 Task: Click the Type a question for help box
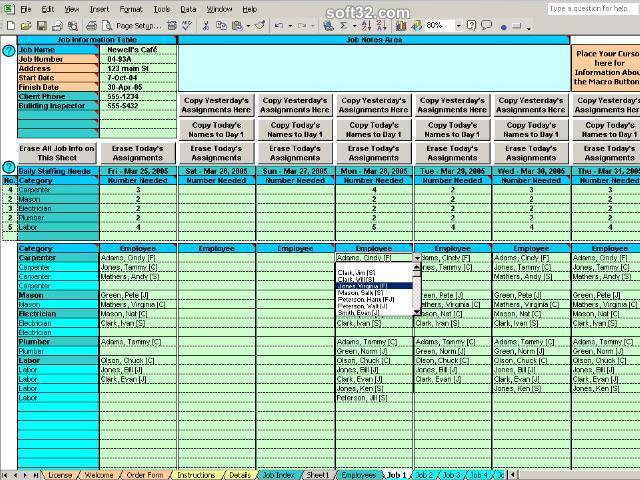point(592,9)
